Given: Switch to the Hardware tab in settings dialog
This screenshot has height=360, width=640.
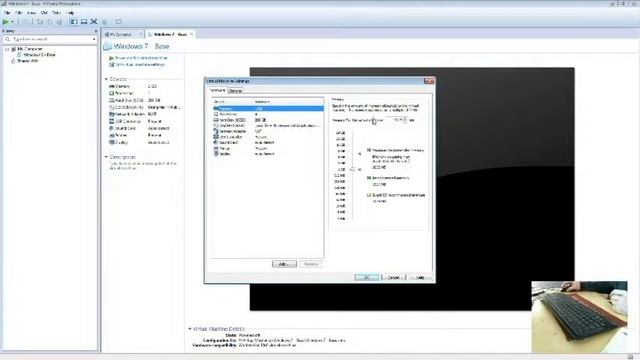Looking at the screenshot, I should coord(217,91).
